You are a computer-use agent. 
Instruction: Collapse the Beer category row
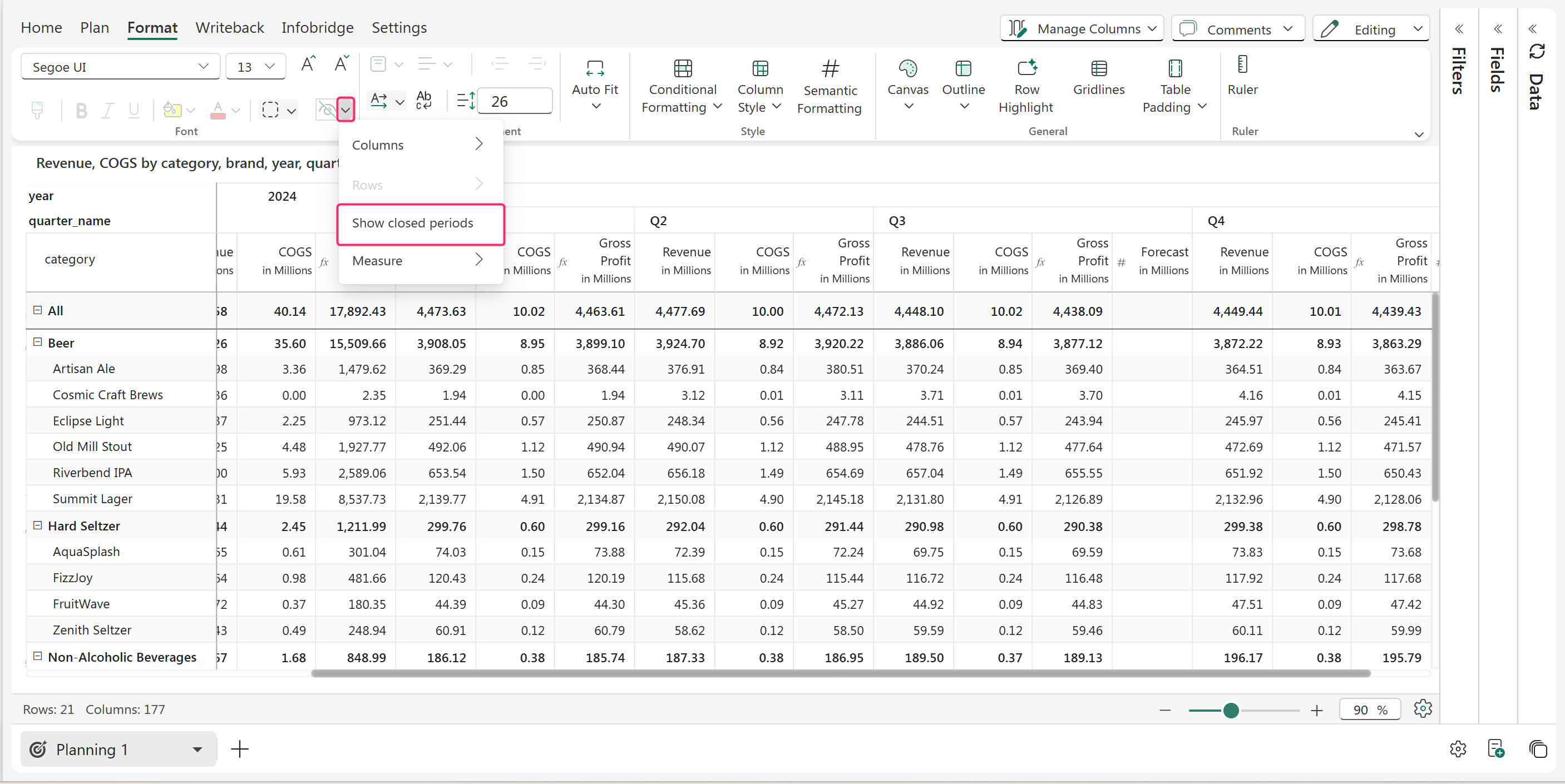pos(38,343)
